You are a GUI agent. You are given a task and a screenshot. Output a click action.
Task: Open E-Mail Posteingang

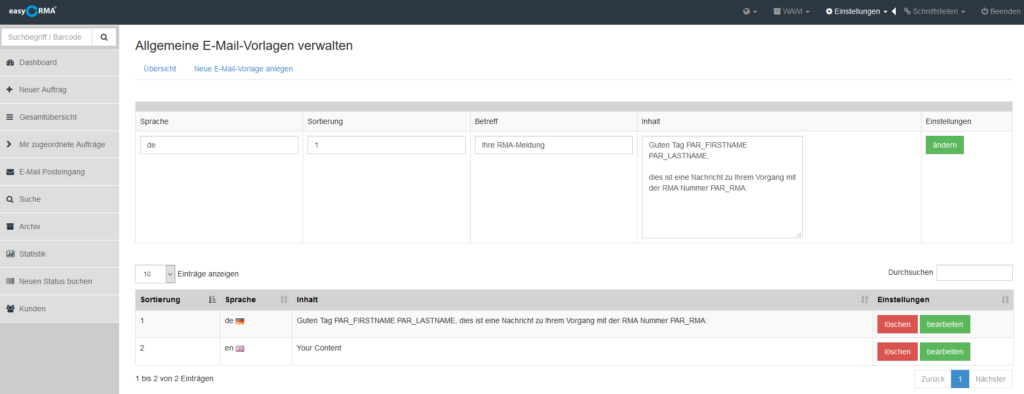59,172
